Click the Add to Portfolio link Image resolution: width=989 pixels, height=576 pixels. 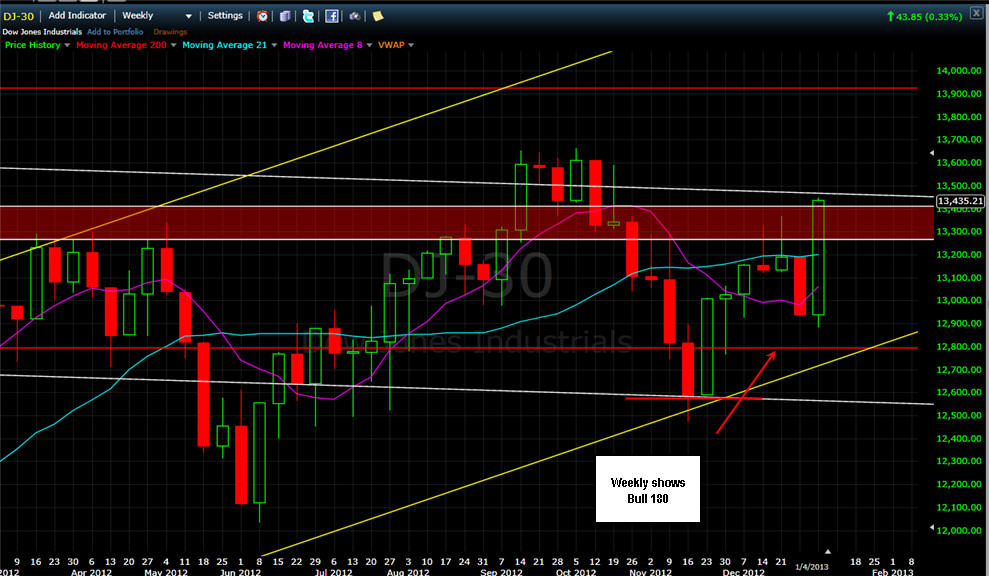(115, 32)
